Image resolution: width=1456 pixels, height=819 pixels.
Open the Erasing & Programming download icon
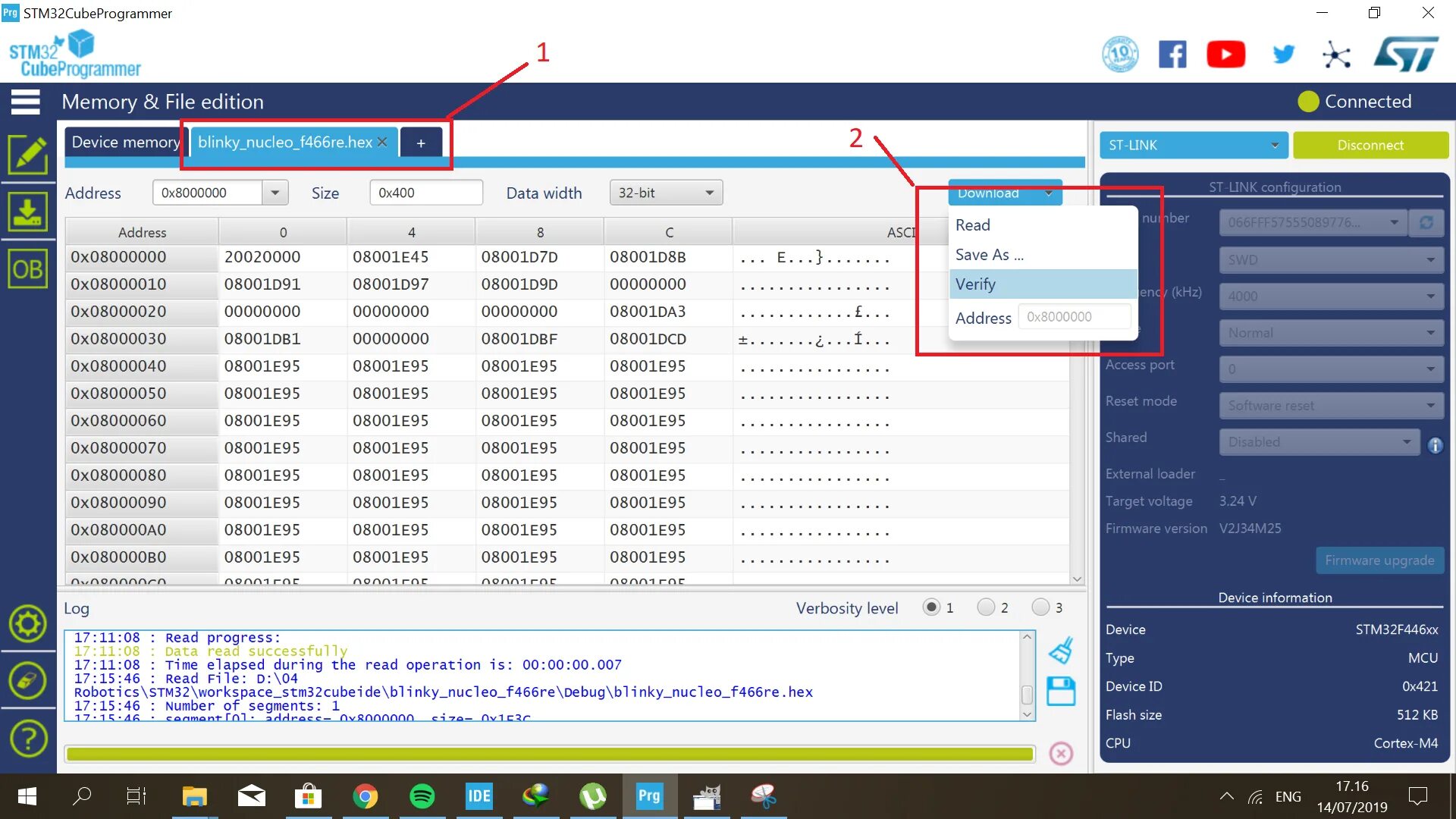click(x=28, y=212)
